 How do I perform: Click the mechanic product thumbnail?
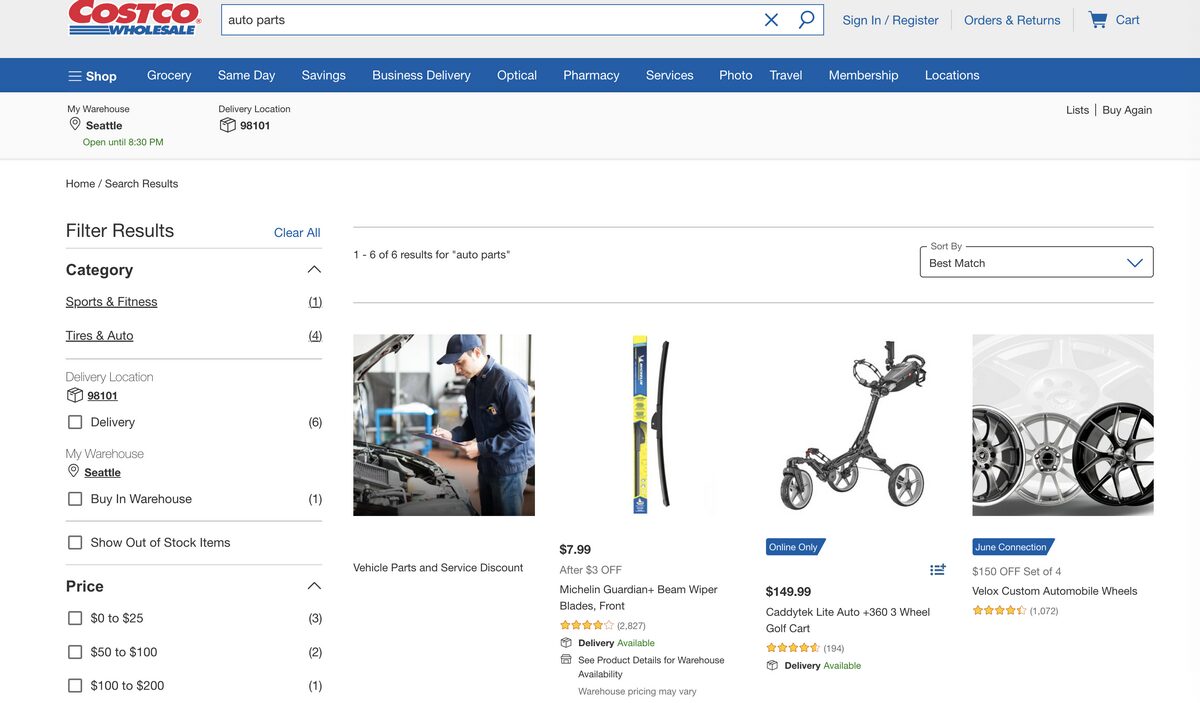point(444,425)
